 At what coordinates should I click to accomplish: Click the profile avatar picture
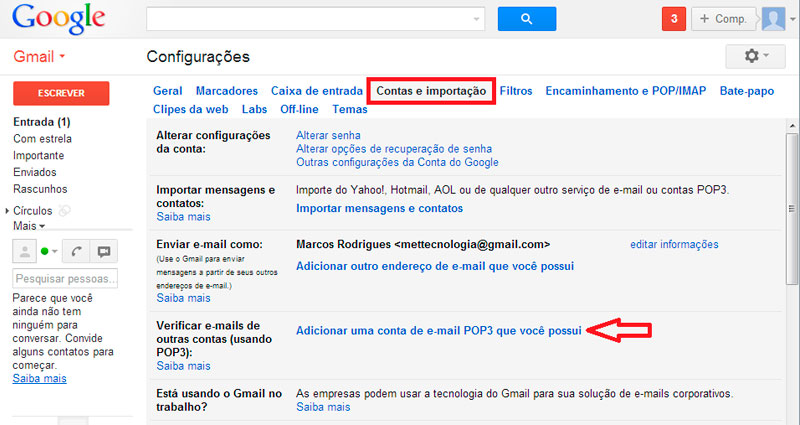773,19
